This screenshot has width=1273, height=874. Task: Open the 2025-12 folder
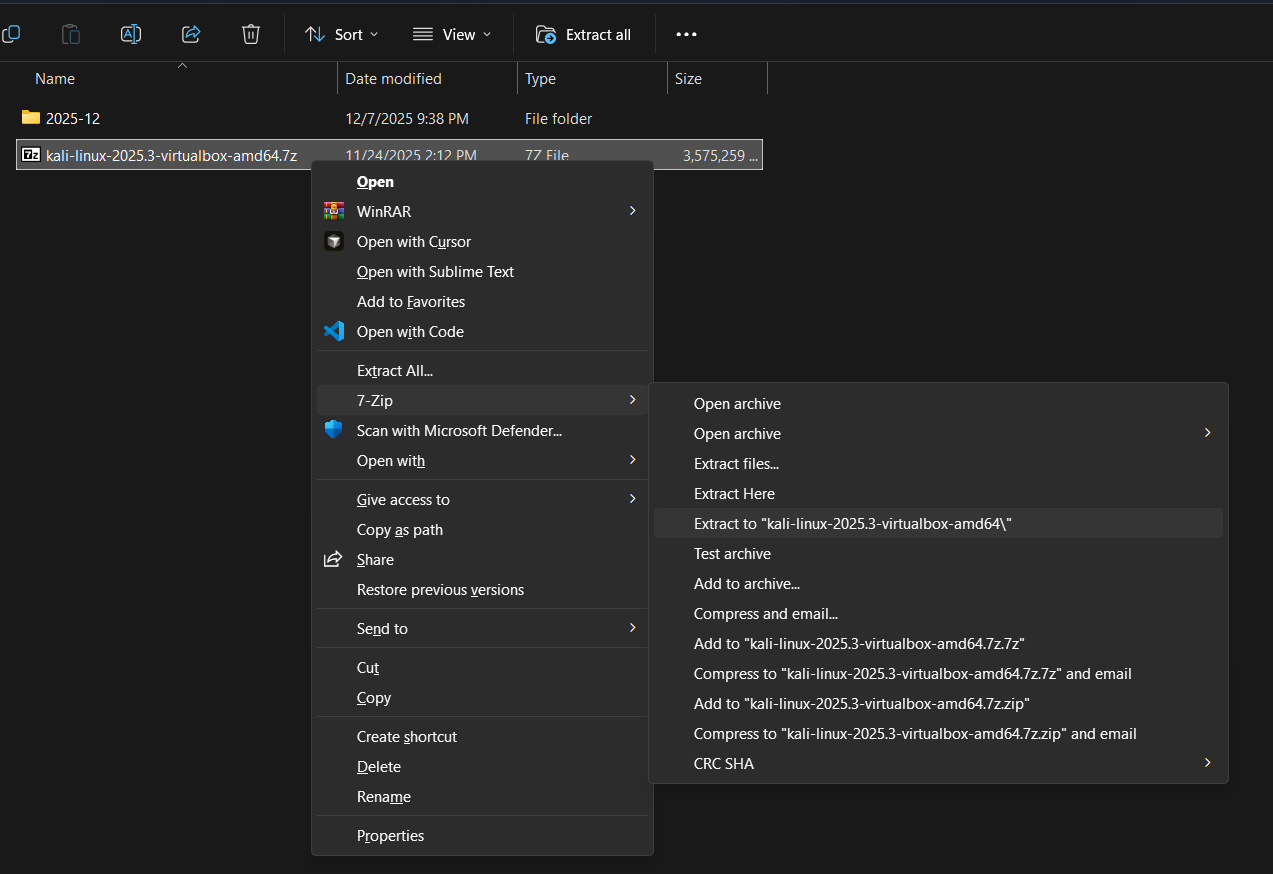pos(73,118)
